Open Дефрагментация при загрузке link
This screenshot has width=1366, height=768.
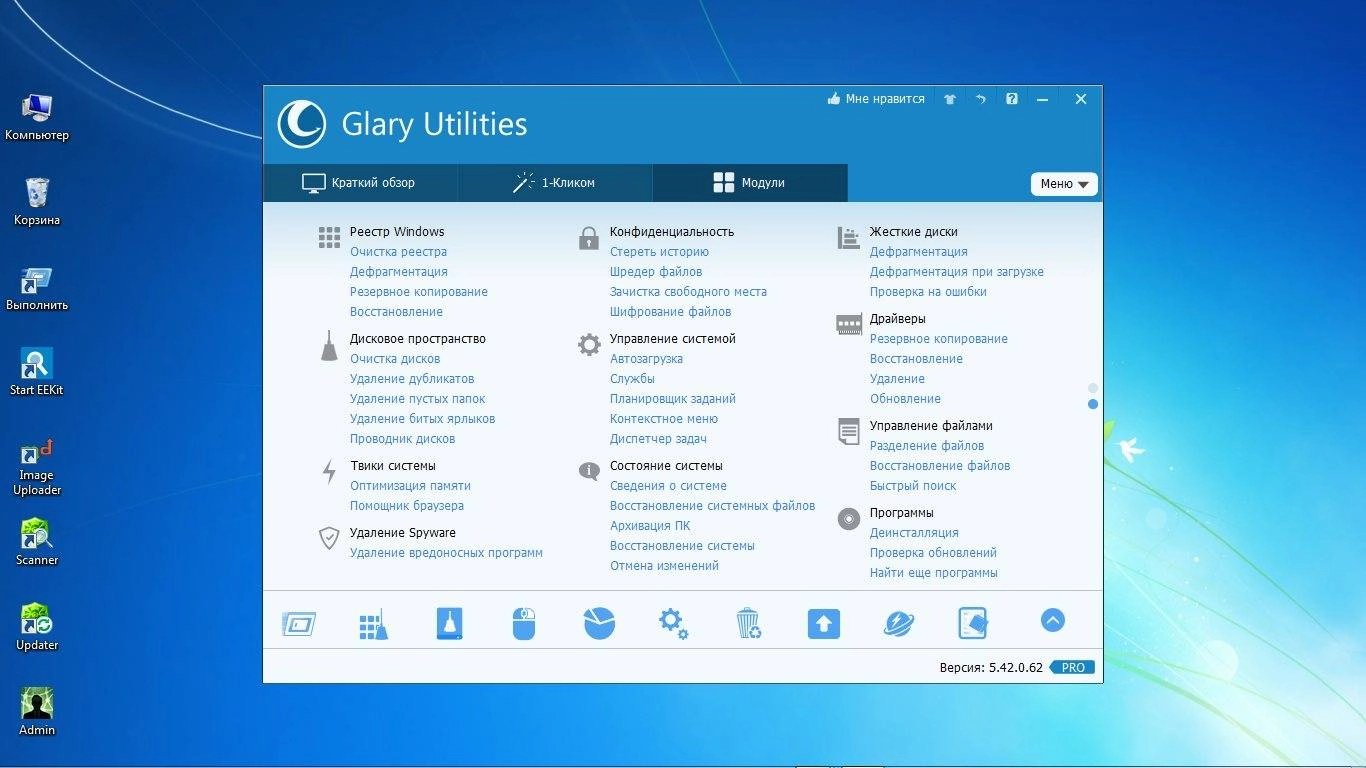[x=956, y=272]
